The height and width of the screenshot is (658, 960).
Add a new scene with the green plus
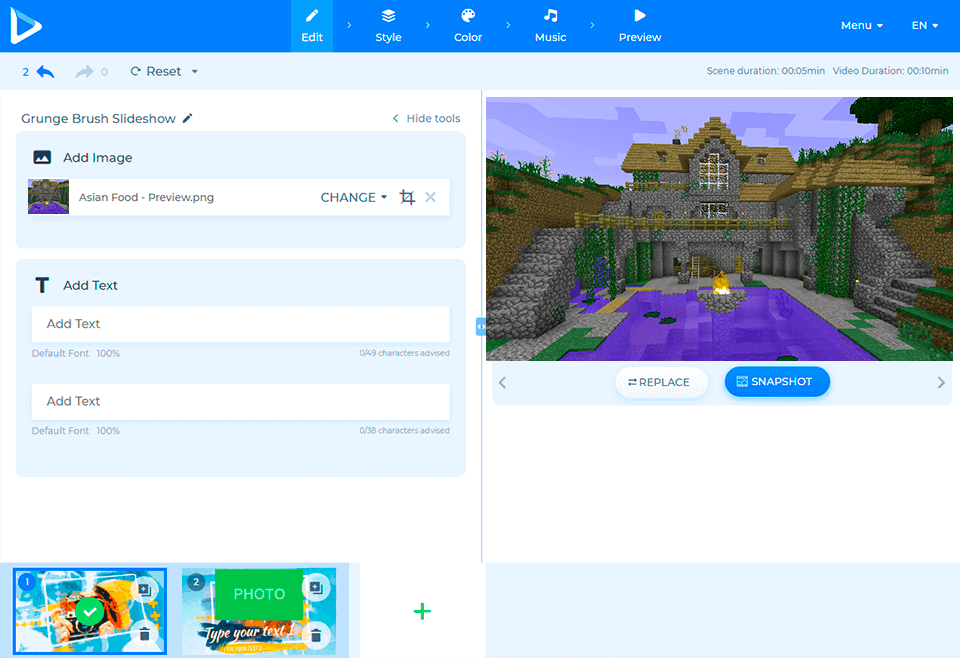coord(422,611)
